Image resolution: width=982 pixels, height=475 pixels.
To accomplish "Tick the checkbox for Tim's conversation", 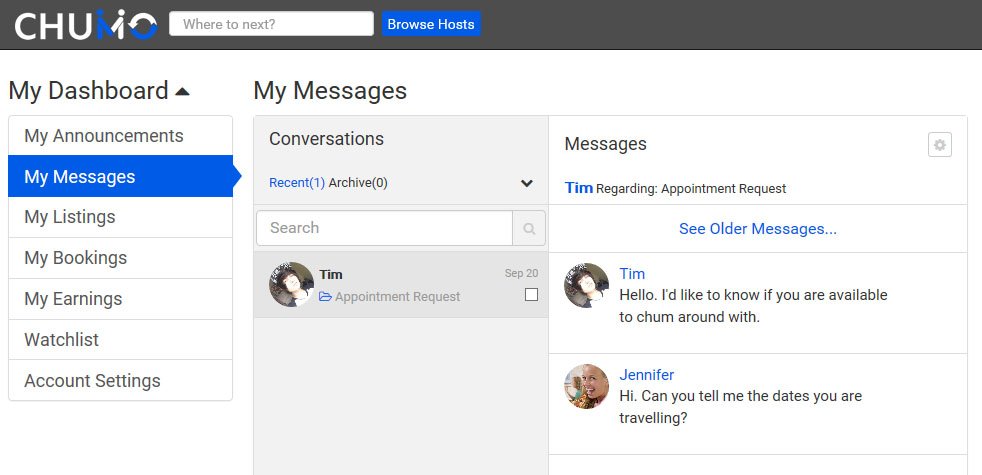I will click(x=531, y=295).
